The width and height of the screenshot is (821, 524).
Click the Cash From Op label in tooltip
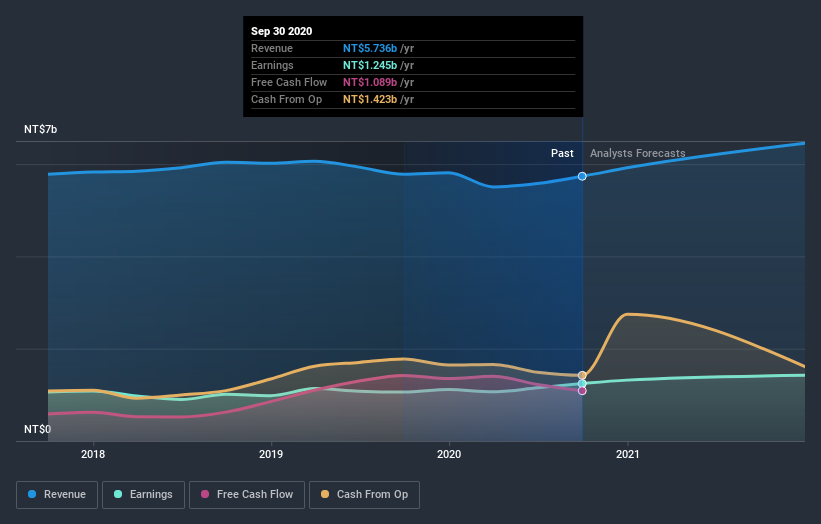286,99
